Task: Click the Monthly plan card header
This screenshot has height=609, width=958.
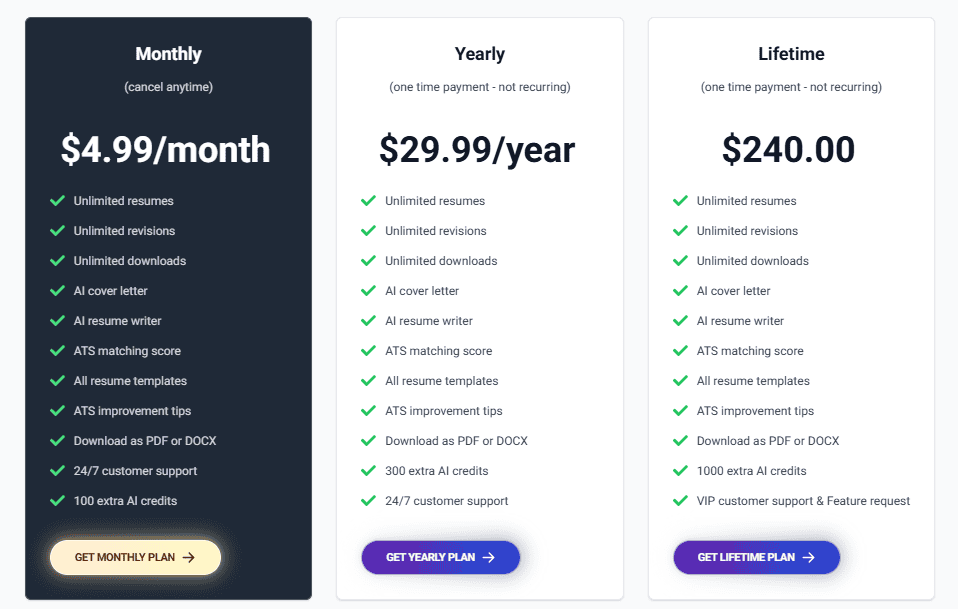Action: click(168, 53)
